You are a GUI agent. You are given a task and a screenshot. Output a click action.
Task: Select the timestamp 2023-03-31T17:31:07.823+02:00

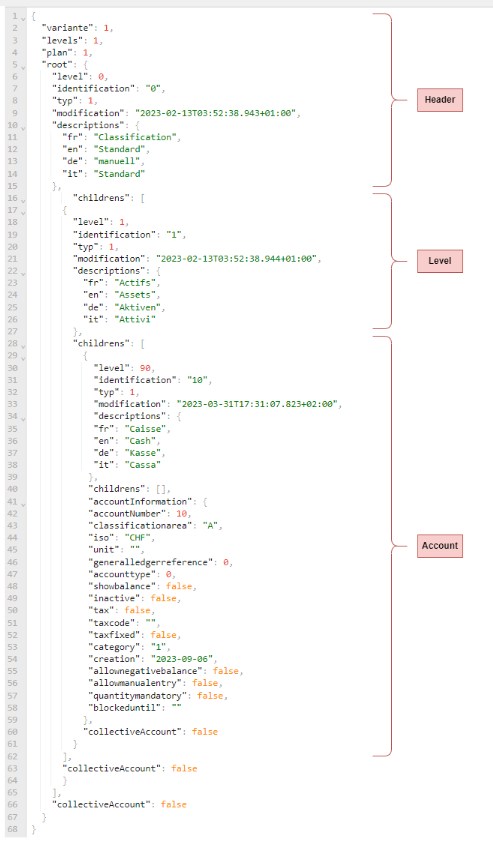257,404
